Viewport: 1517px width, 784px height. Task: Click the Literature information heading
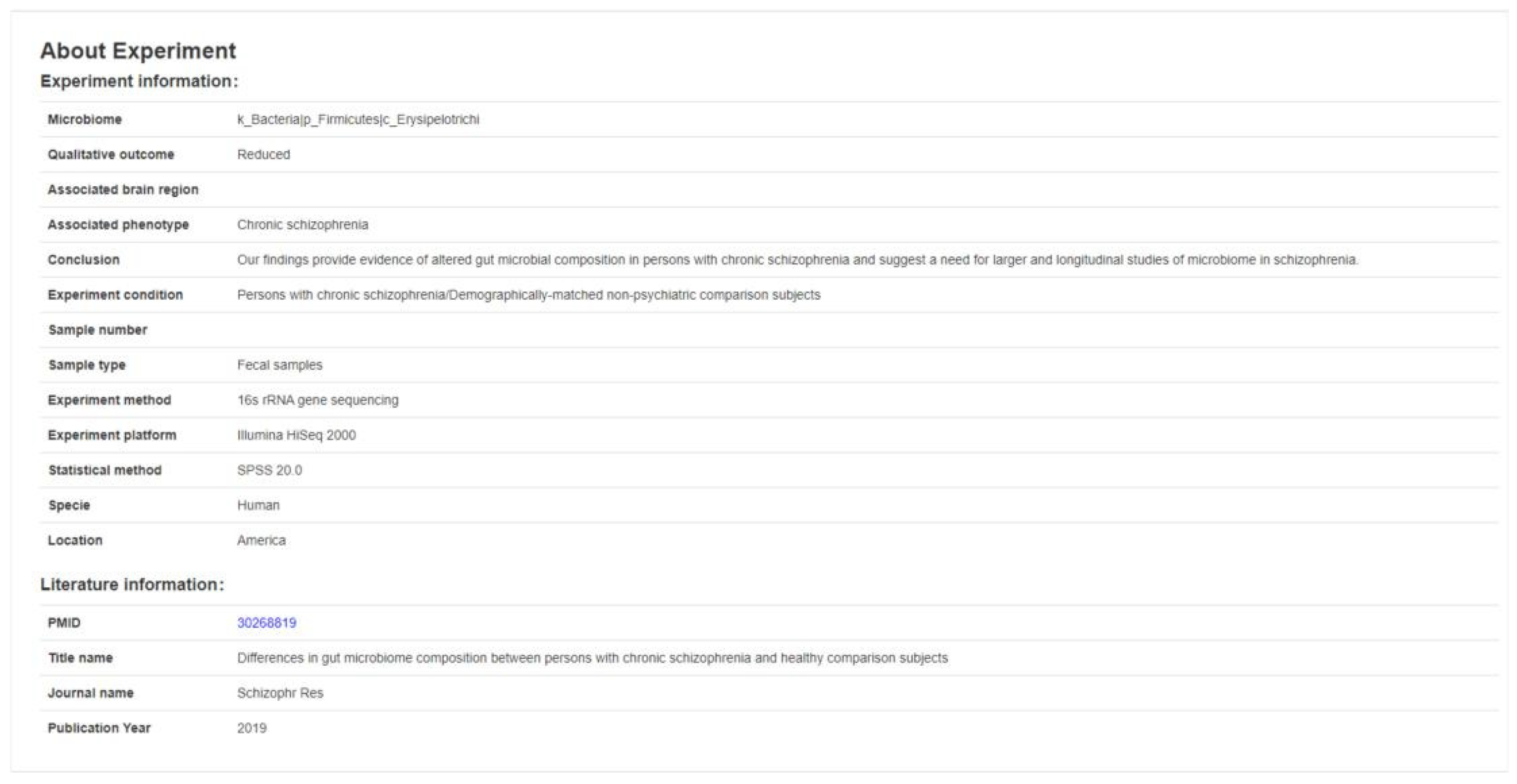pyautogui.click(x=132, y=584)
